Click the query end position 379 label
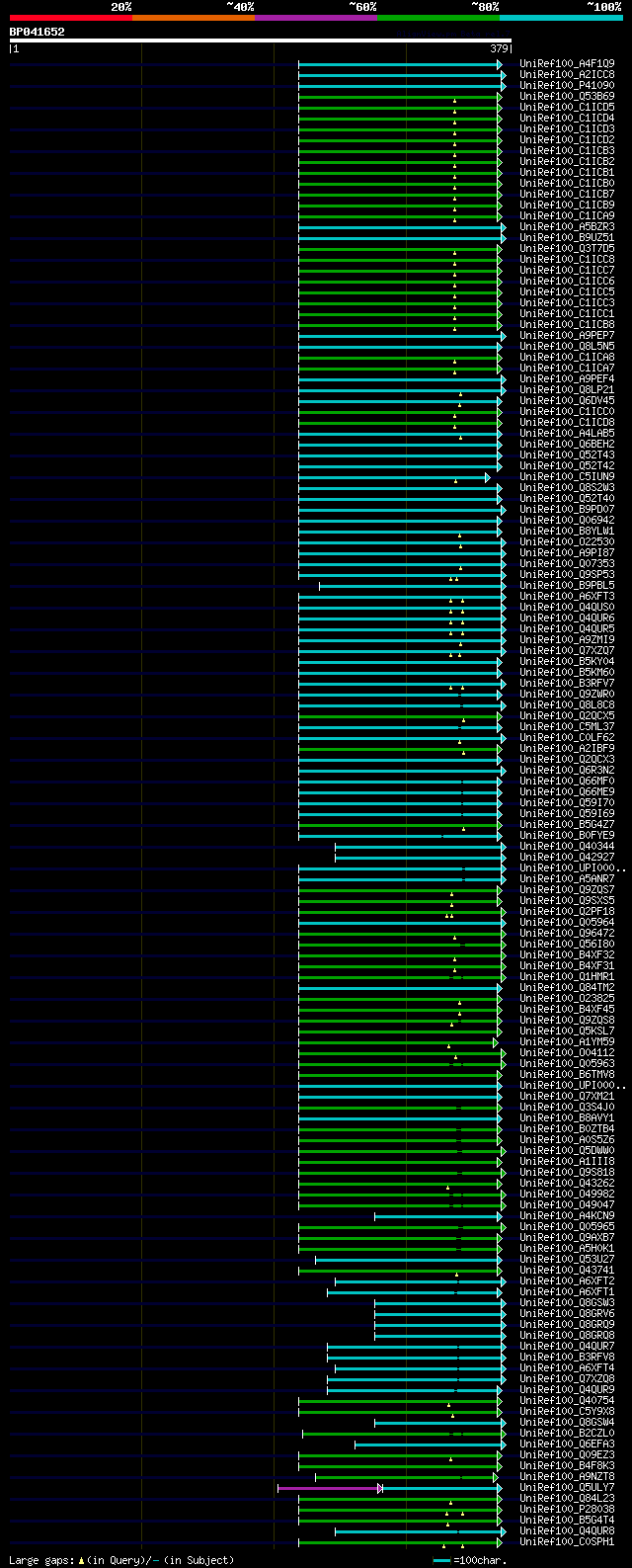The height and width of the screenshot is (1568, 632). (499, 48)
